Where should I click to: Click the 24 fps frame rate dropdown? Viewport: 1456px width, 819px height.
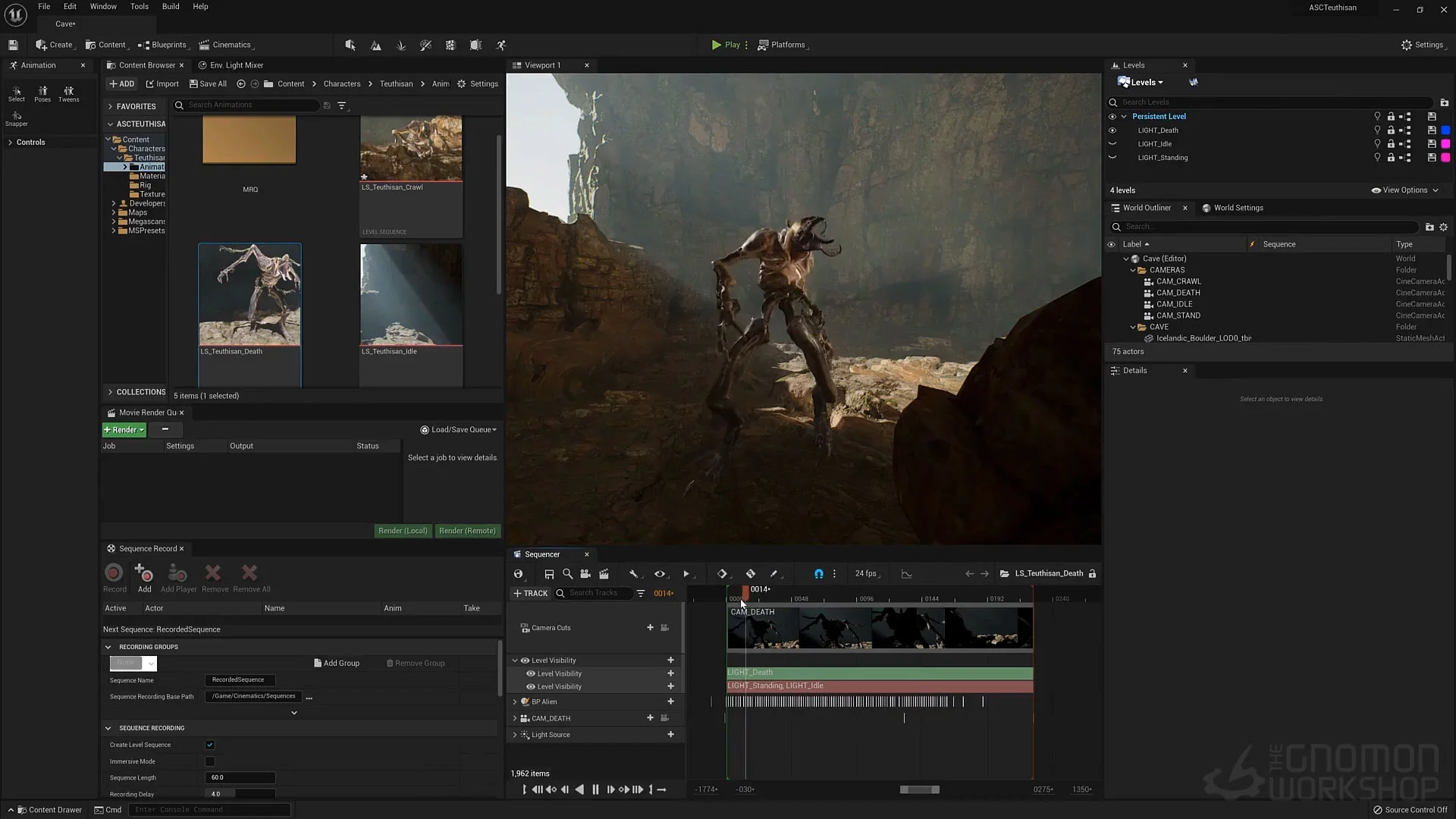pyautogui.click(x=868, y=574)
